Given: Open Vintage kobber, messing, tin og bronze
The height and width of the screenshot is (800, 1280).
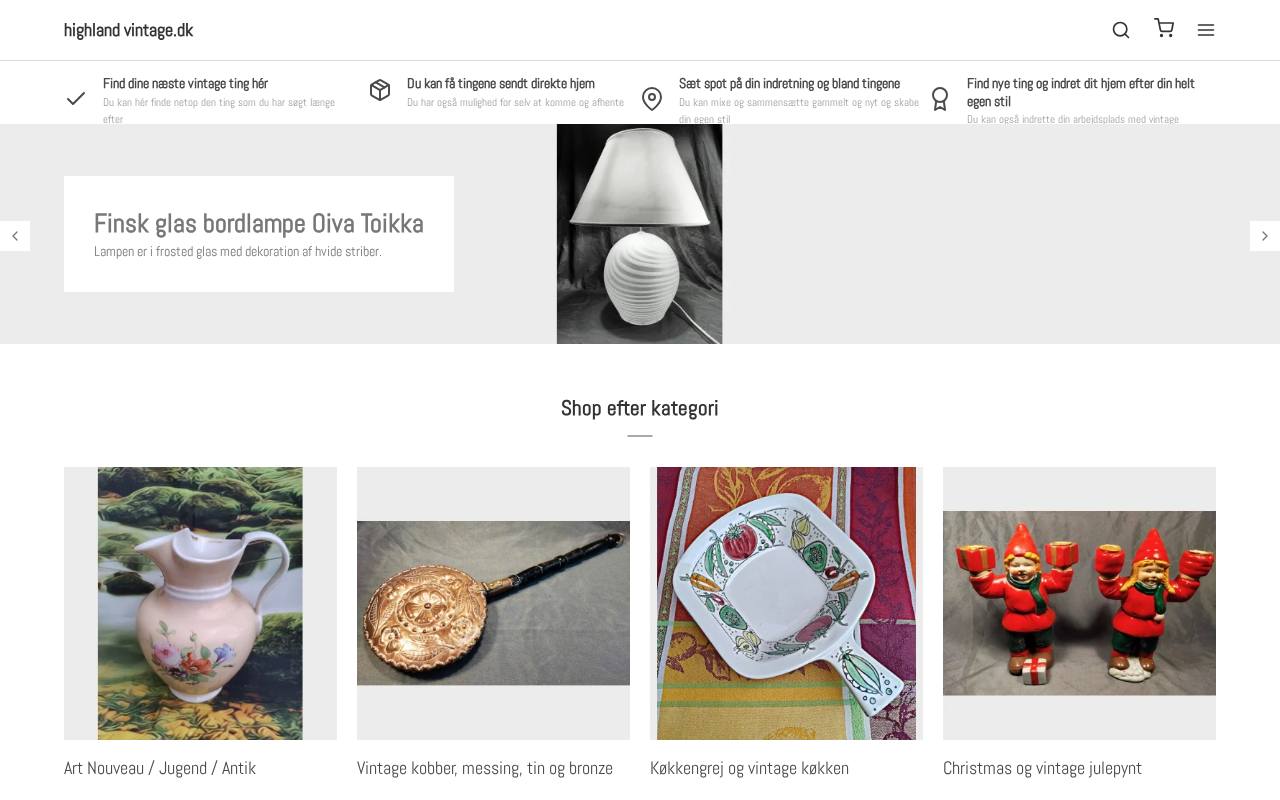Looking at the screenshot, I should [x=485, y=768].
